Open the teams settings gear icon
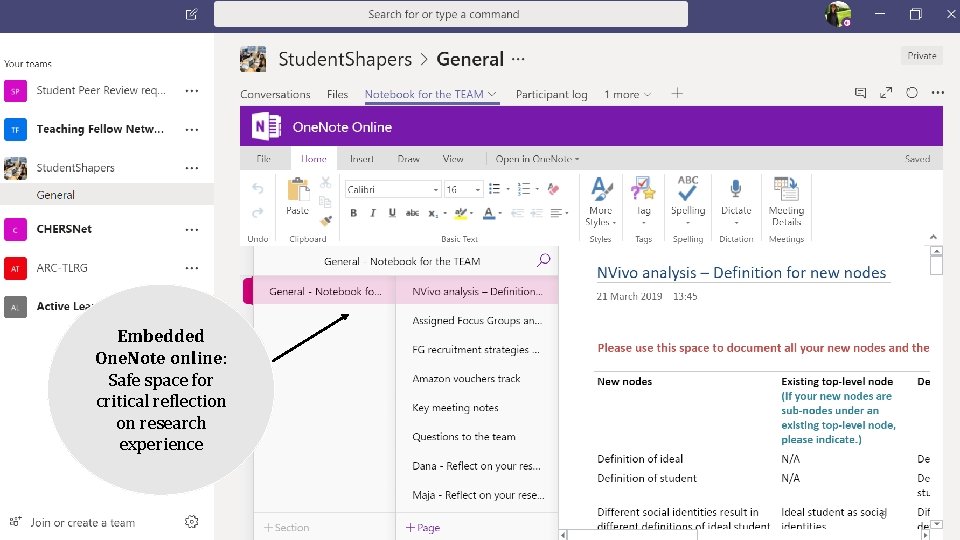 [x=192, y=522]
